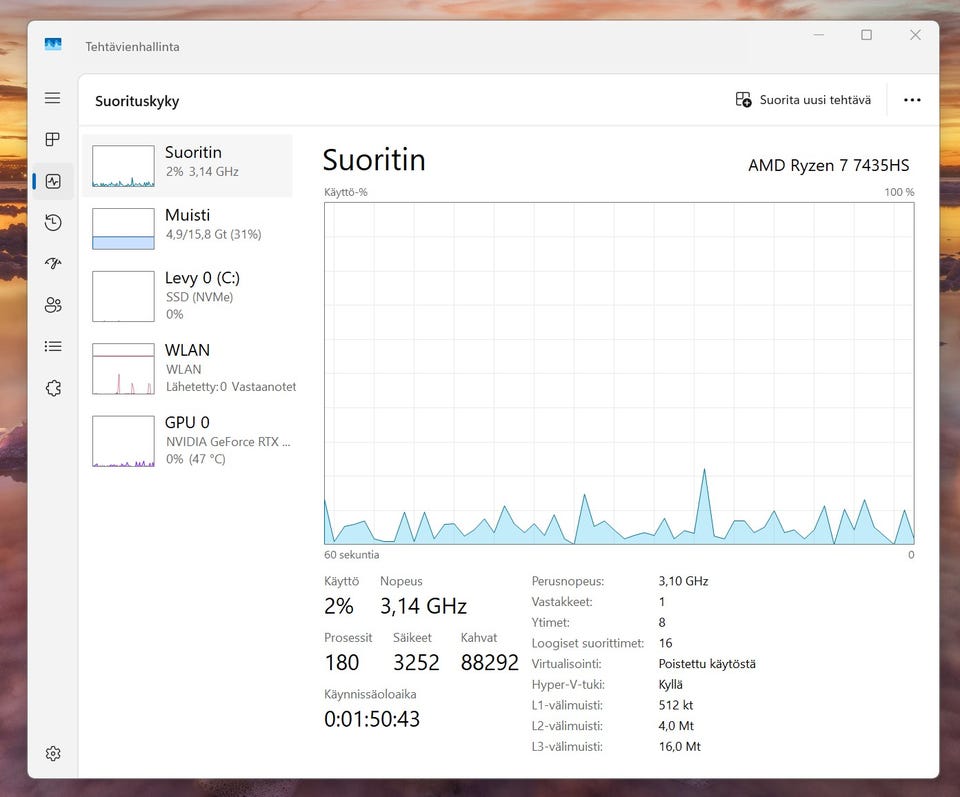Click the Loogiset suorittimet label

pos(588,643)
